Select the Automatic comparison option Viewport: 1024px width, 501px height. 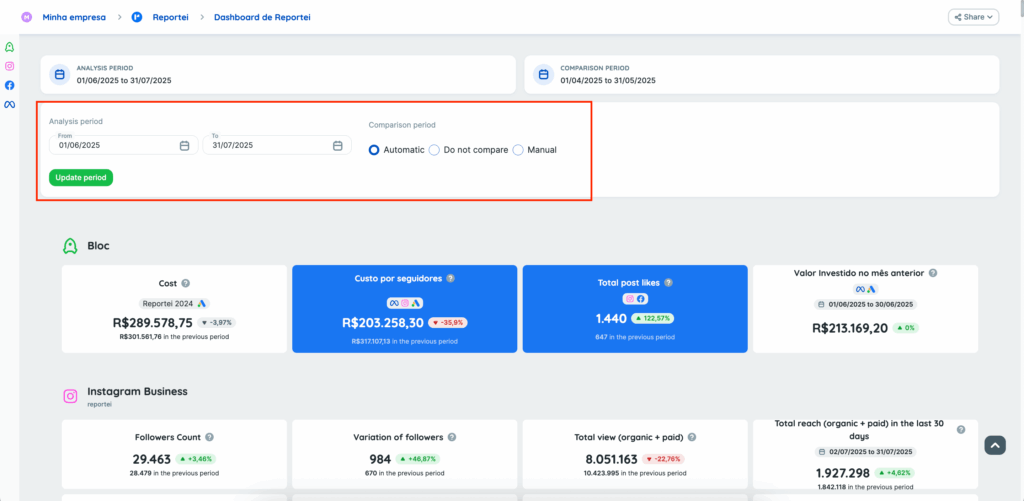(374, 150)
